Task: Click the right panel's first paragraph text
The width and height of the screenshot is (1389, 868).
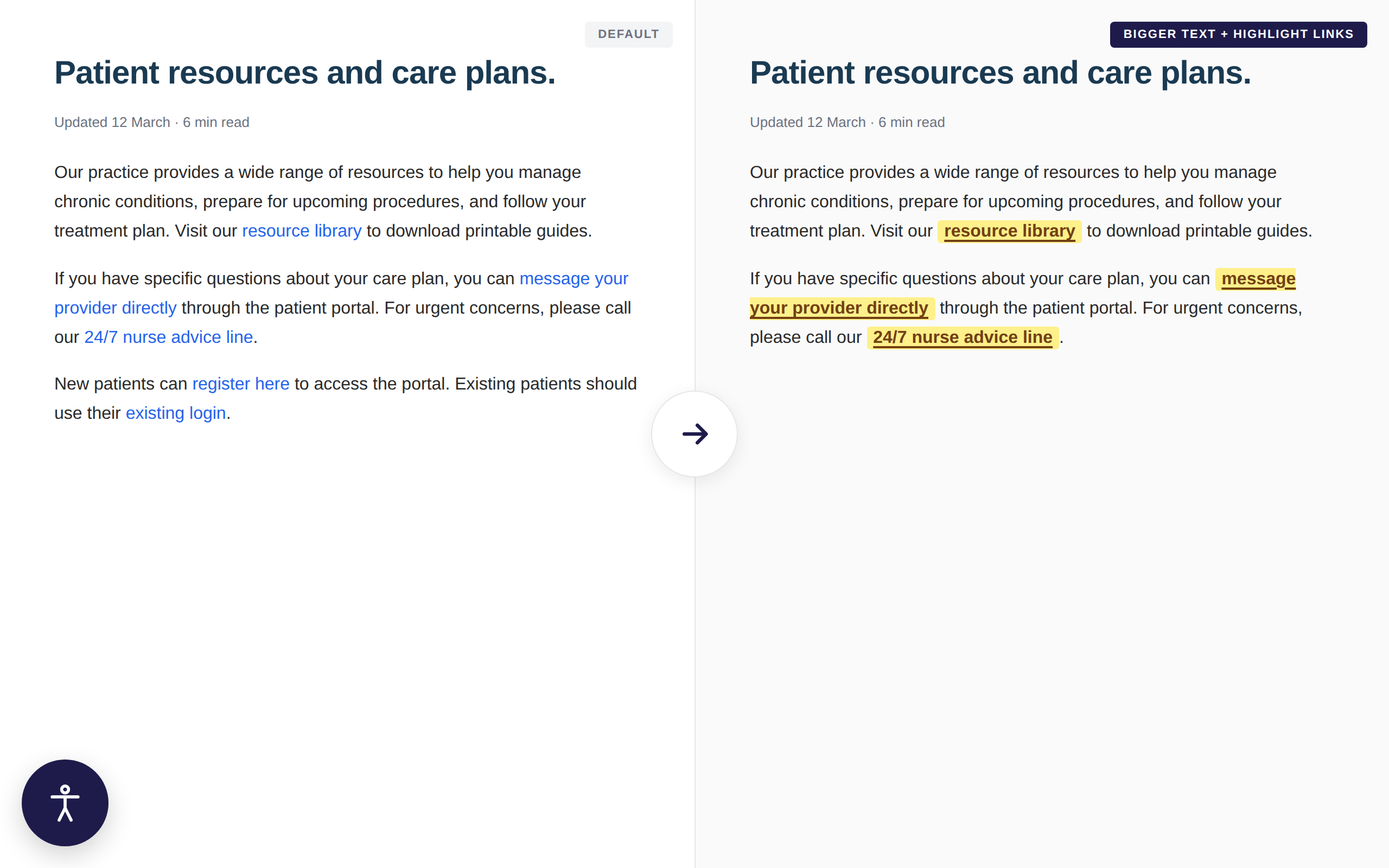Action: click(1031, 201)
